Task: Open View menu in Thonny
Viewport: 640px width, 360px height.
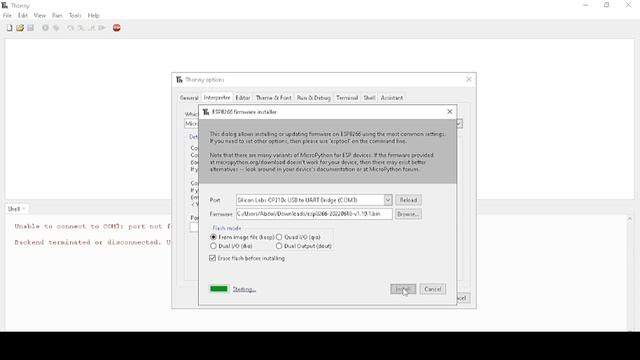Action: pos(40,16)
